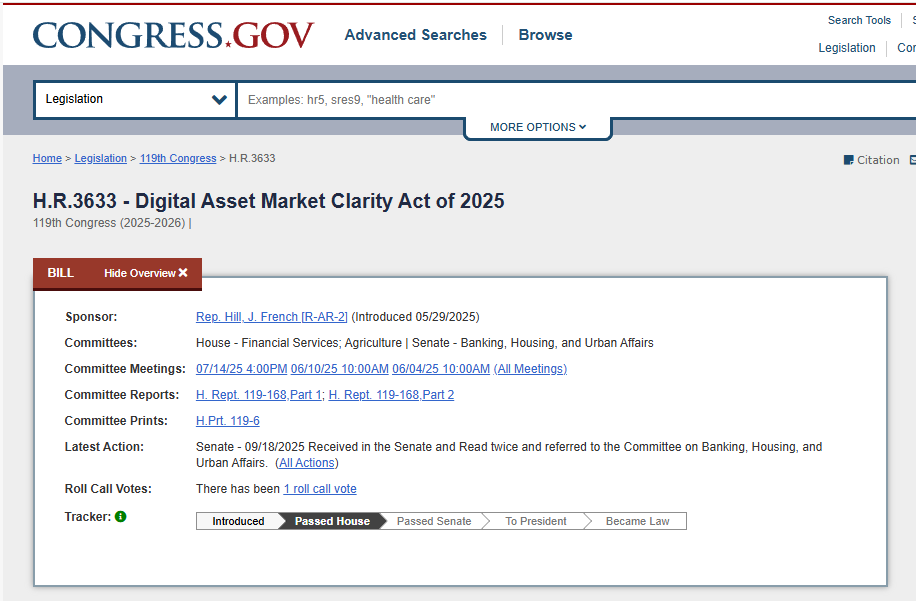Click the search input field
This screenshot has width=916, height=601.
570,99
